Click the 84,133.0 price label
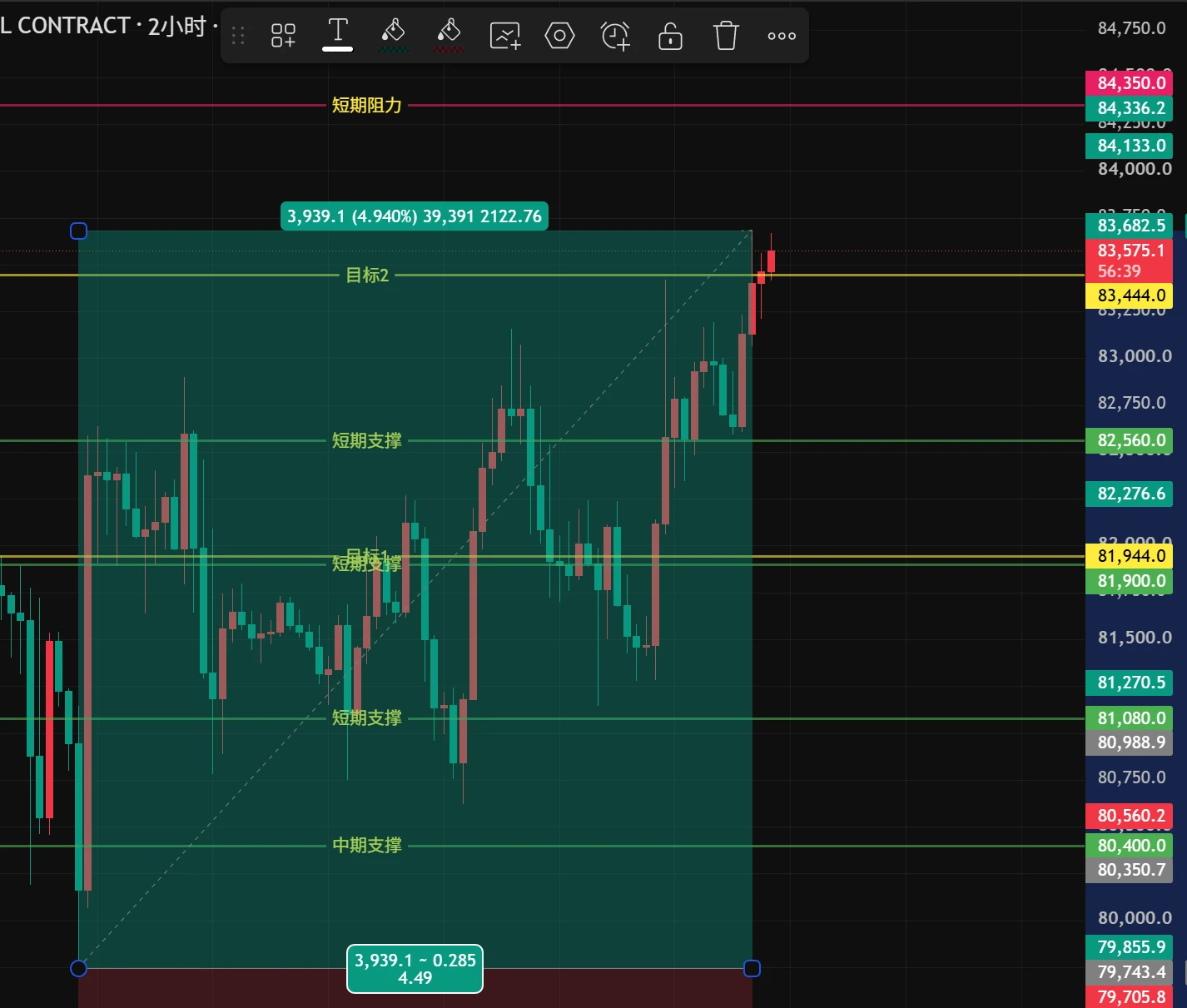The image size is (1187, 1008). (x=1130, y=146)
